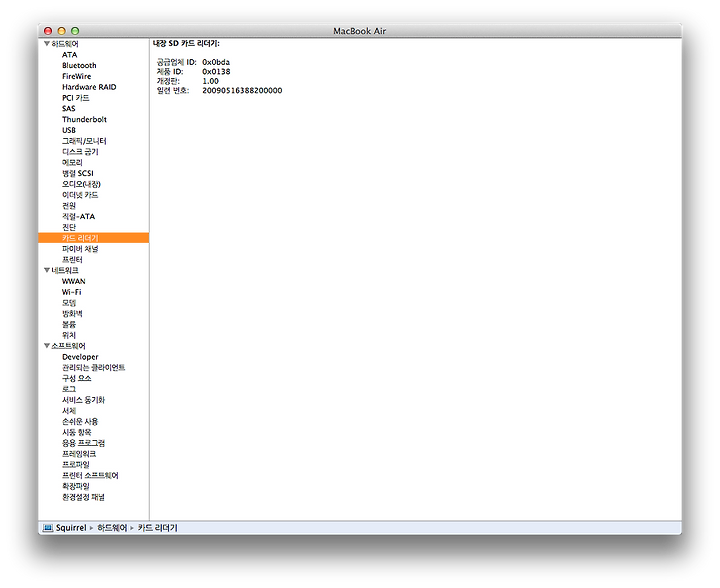Zoom window with green button
This screenshot has height=588, width=720.
(75, 31)
